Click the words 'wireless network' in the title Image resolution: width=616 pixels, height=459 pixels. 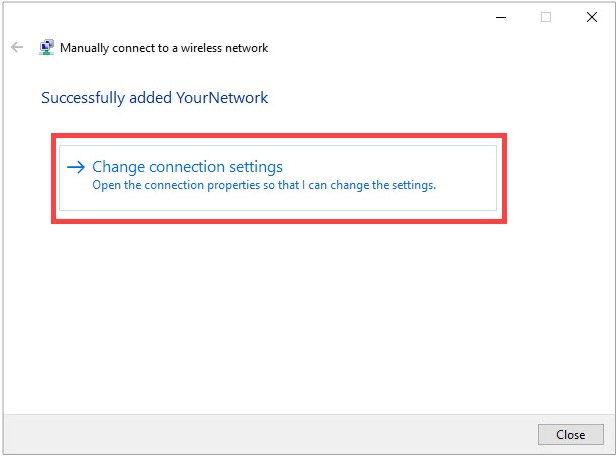pyautogui.click(x=224, y=48)
